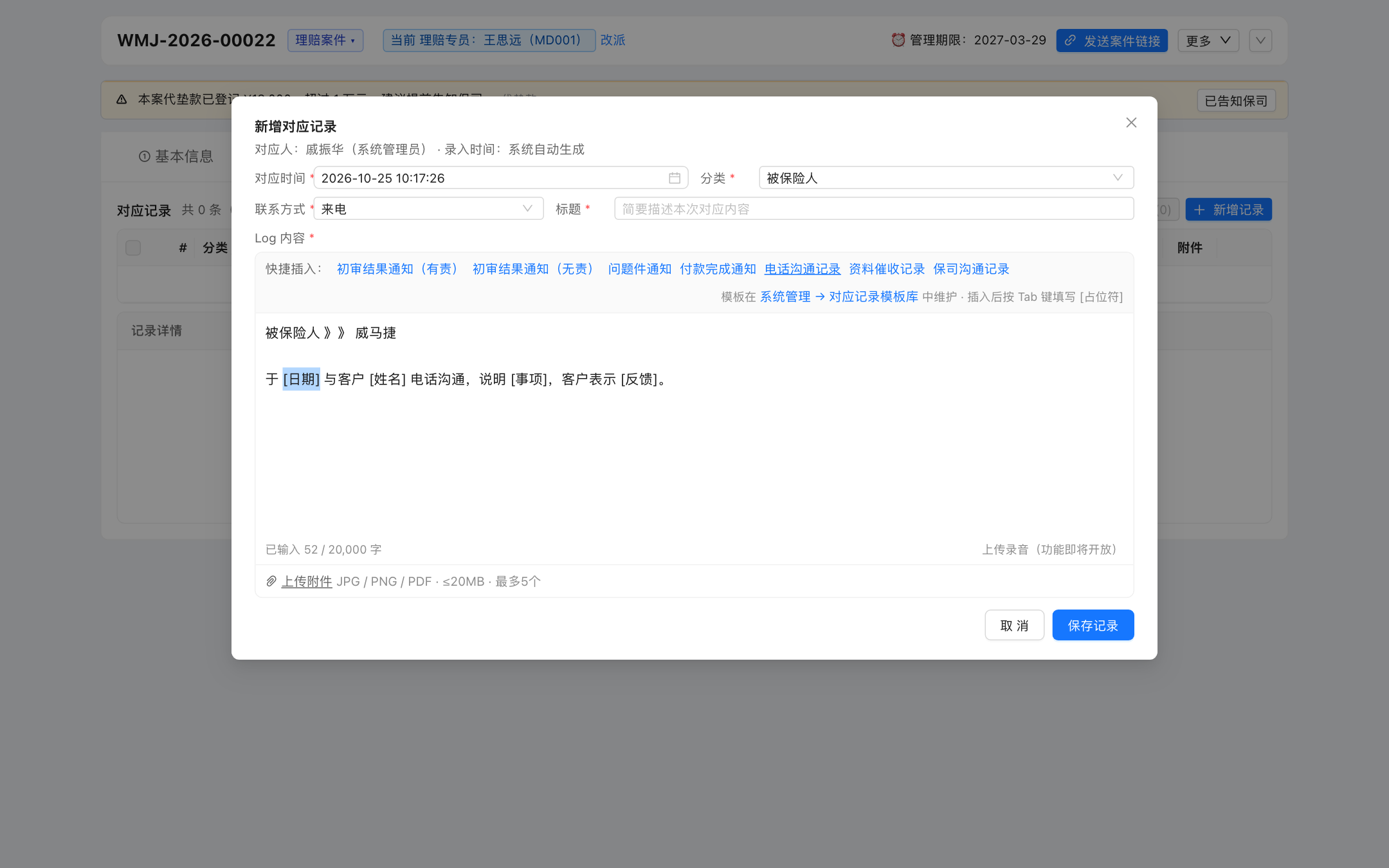Click the 上传录音（功能即将开放） text
This screenshot has height=868, width=1389.
pos(1052,549)
